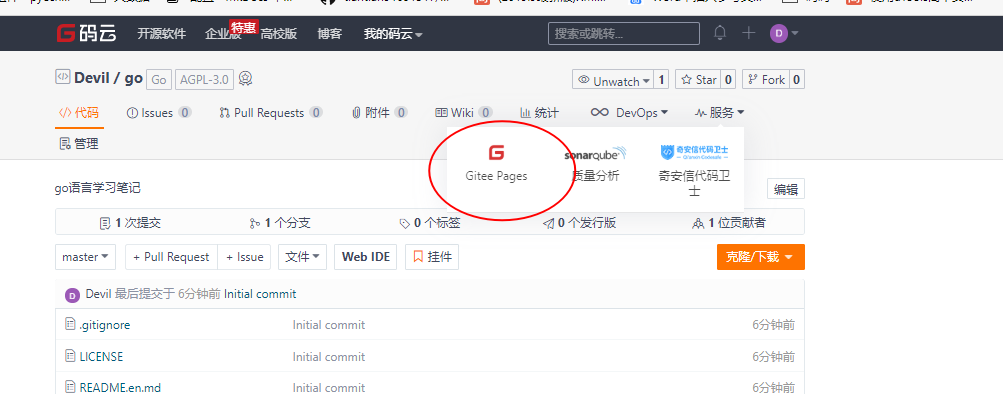Click the + Issue button
Screen dimensions: 1003x394
coord(244,257)
